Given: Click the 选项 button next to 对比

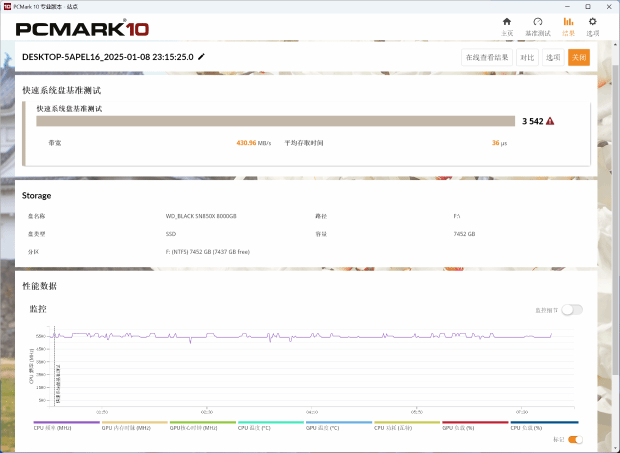Looking at the screenshot, I should click(553, 57).
